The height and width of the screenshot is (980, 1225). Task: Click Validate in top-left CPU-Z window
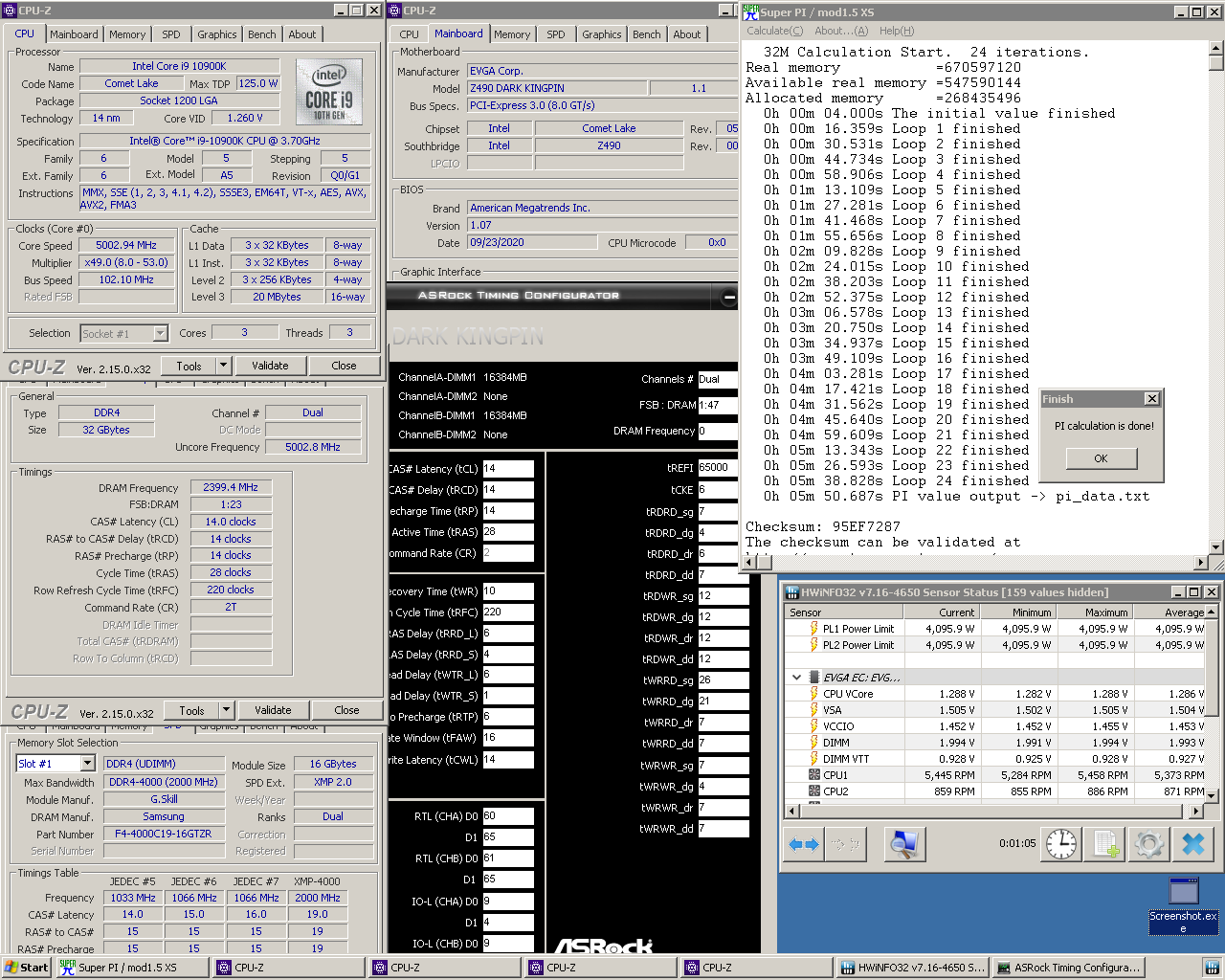point(270,366)
